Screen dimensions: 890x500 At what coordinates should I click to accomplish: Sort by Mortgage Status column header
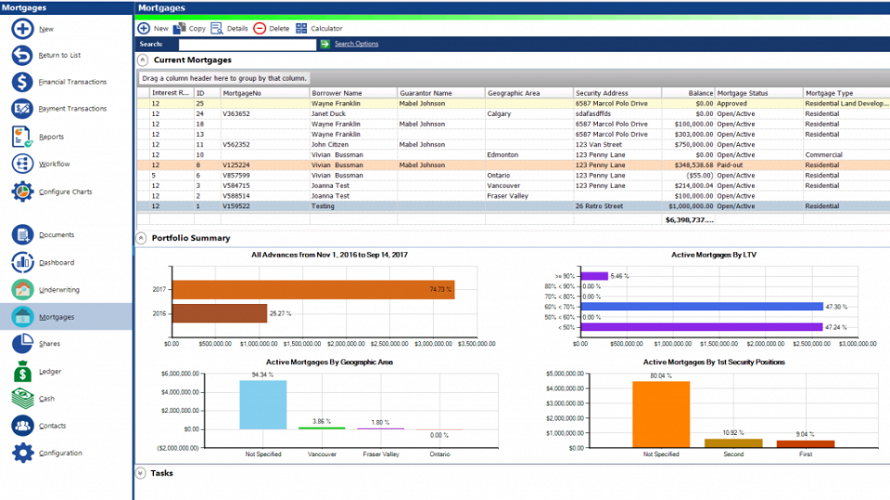coord(759,93)
